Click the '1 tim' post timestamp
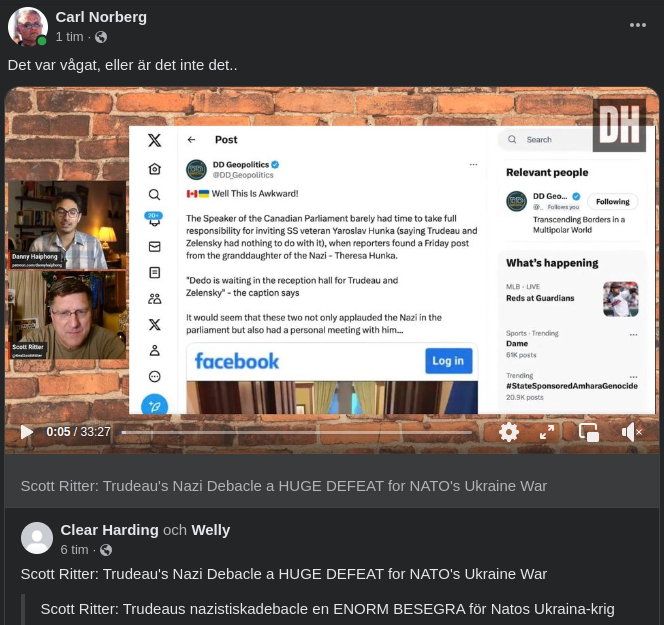Screen dimensions: 664x625 coord(69,36)
